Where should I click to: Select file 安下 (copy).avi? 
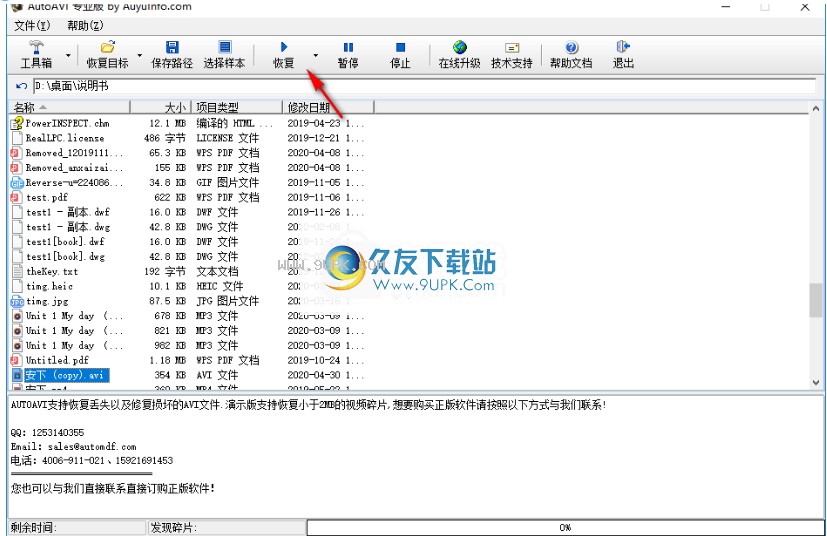(x=66, y=375)
